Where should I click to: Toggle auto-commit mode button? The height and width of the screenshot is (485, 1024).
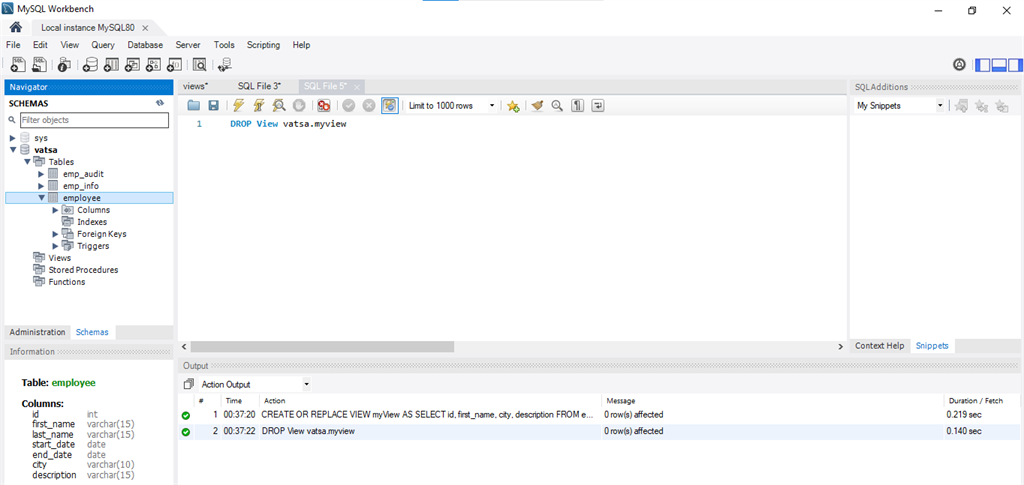pos(390,105)
